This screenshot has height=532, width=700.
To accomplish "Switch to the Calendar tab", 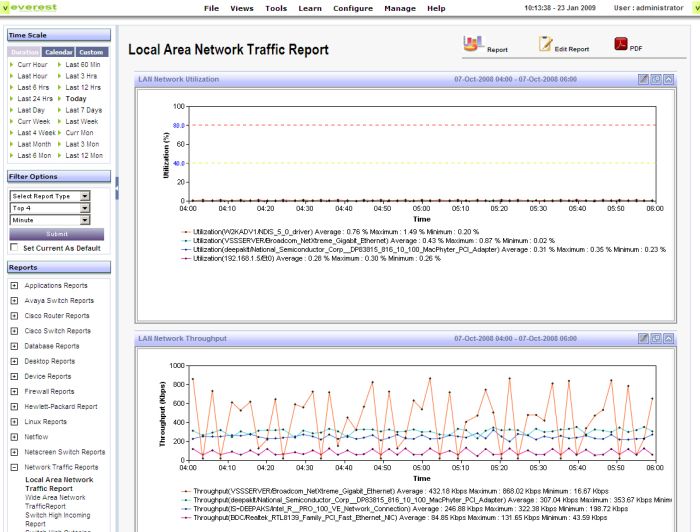I will tap(58, 52).
